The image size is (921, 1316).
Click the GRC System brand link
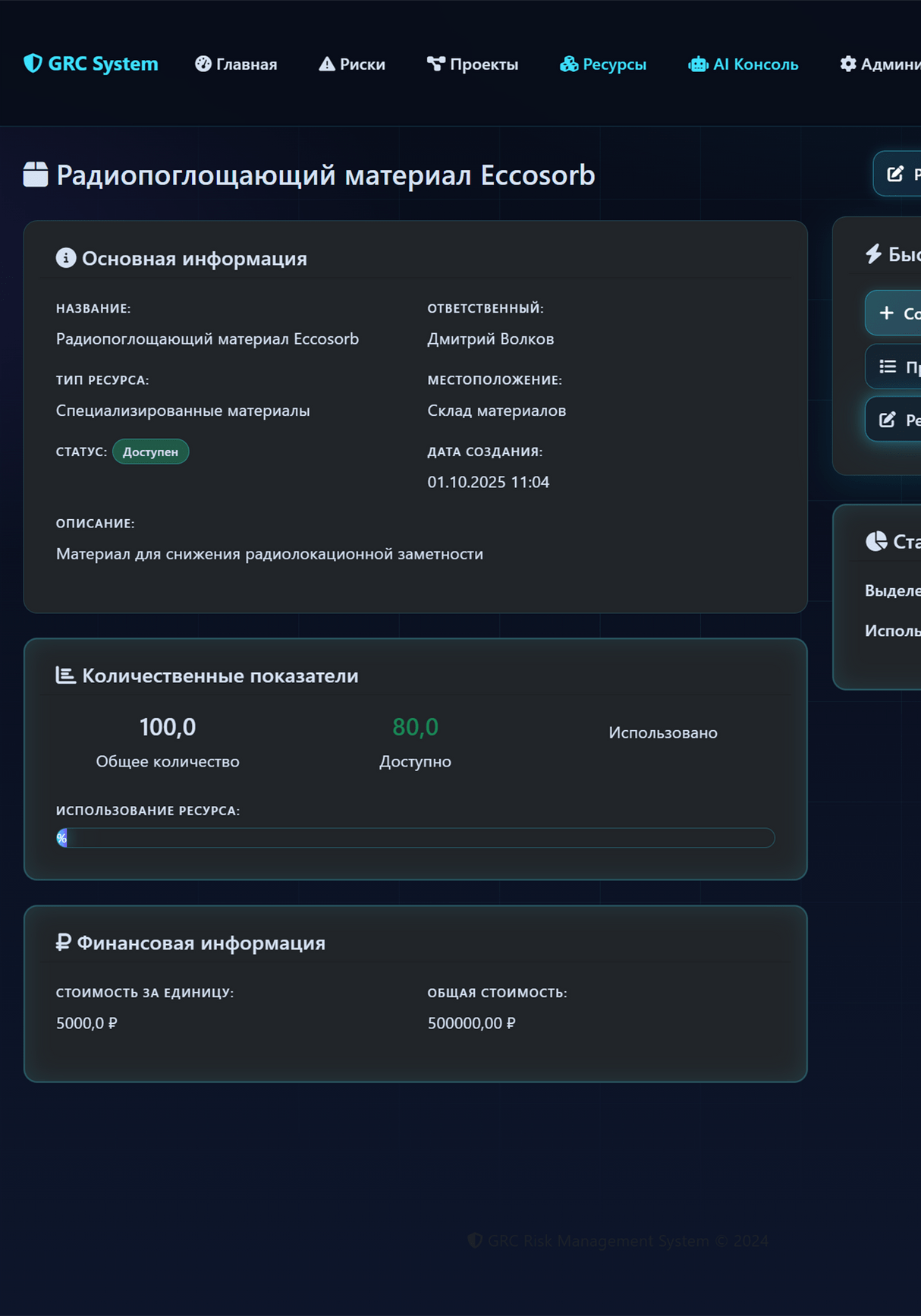click(x=91, y=64)
